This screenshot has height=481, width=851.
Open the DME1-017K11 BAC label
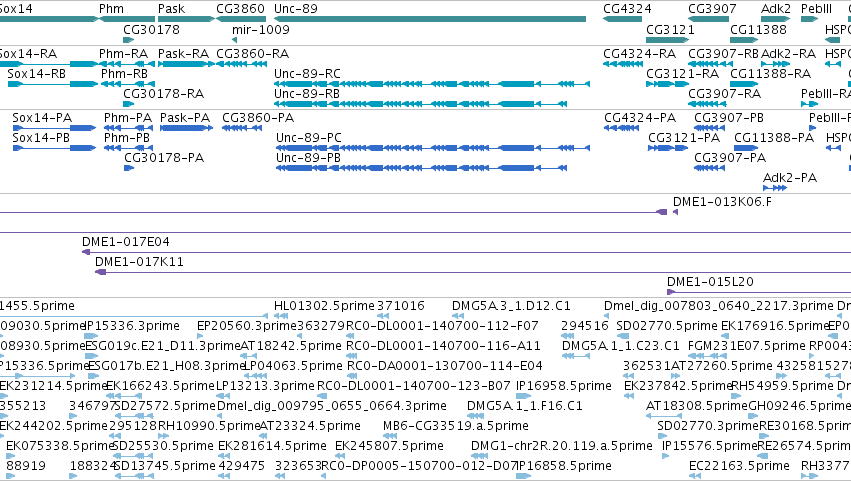click(x=139, y=262)
